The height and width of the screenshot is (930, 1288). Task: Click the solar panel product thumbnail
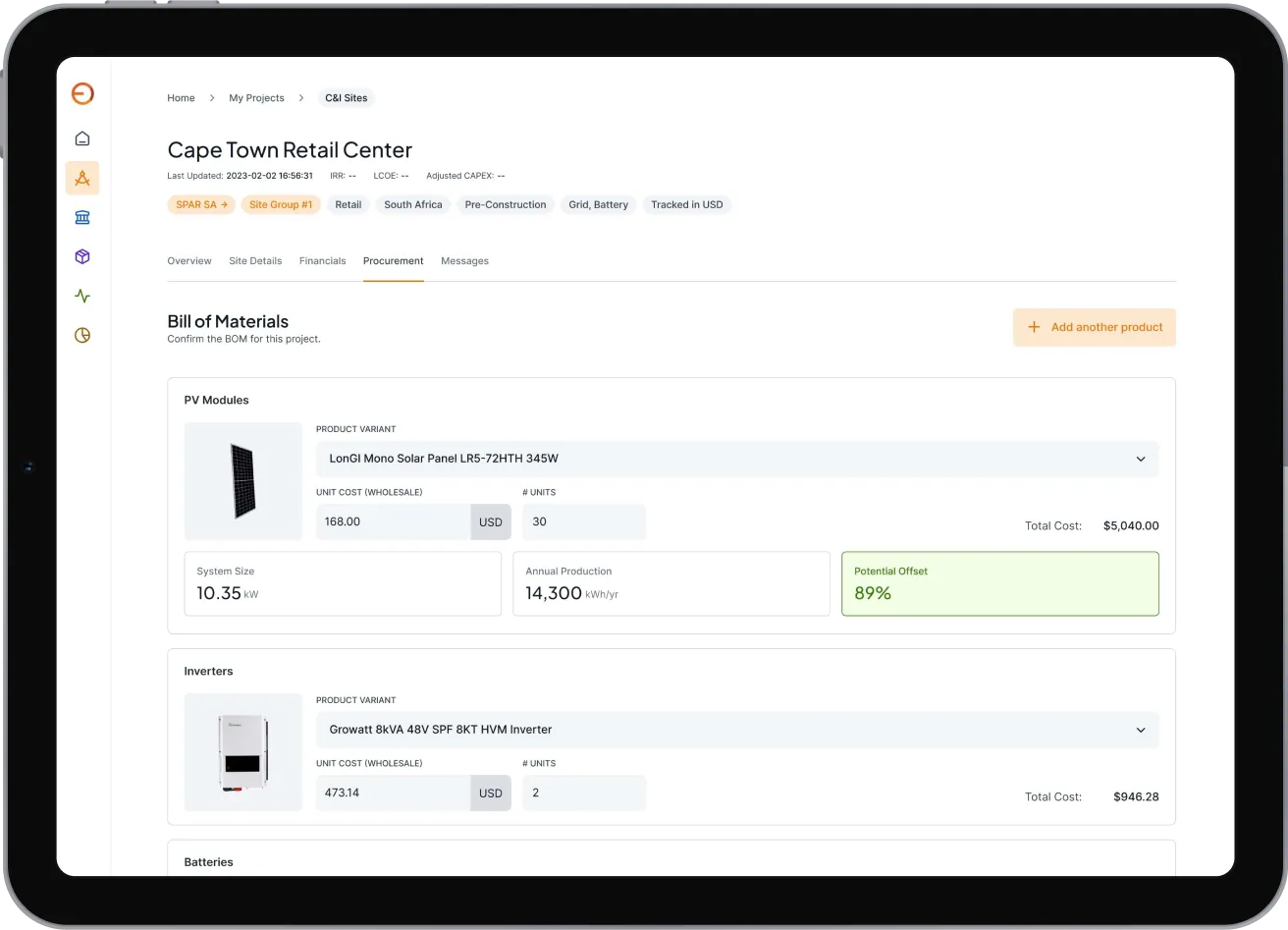pyautogui.click(x=243, y=481)
